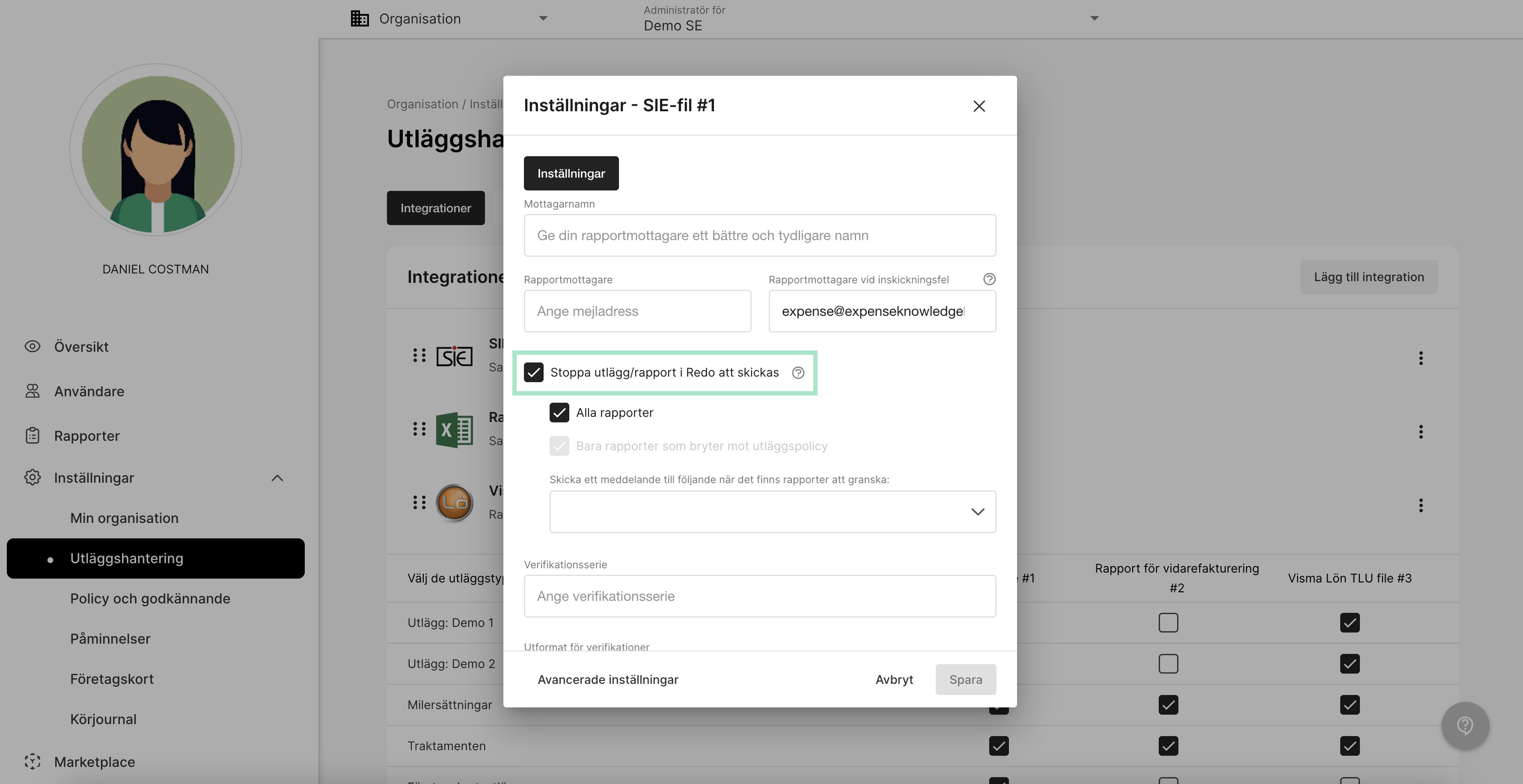Screen dimensions: 1523x784
Task: Click drag handle of SIE integration row
Action: tap(419, 355)
